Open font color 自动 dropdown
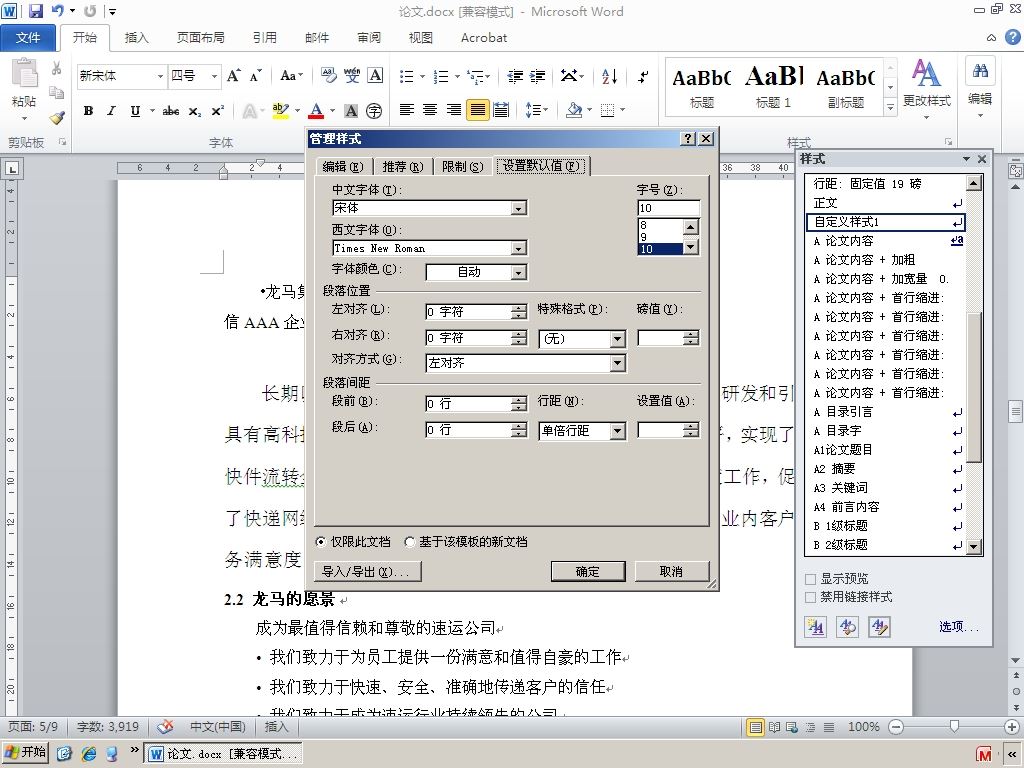 pos(519,272)
